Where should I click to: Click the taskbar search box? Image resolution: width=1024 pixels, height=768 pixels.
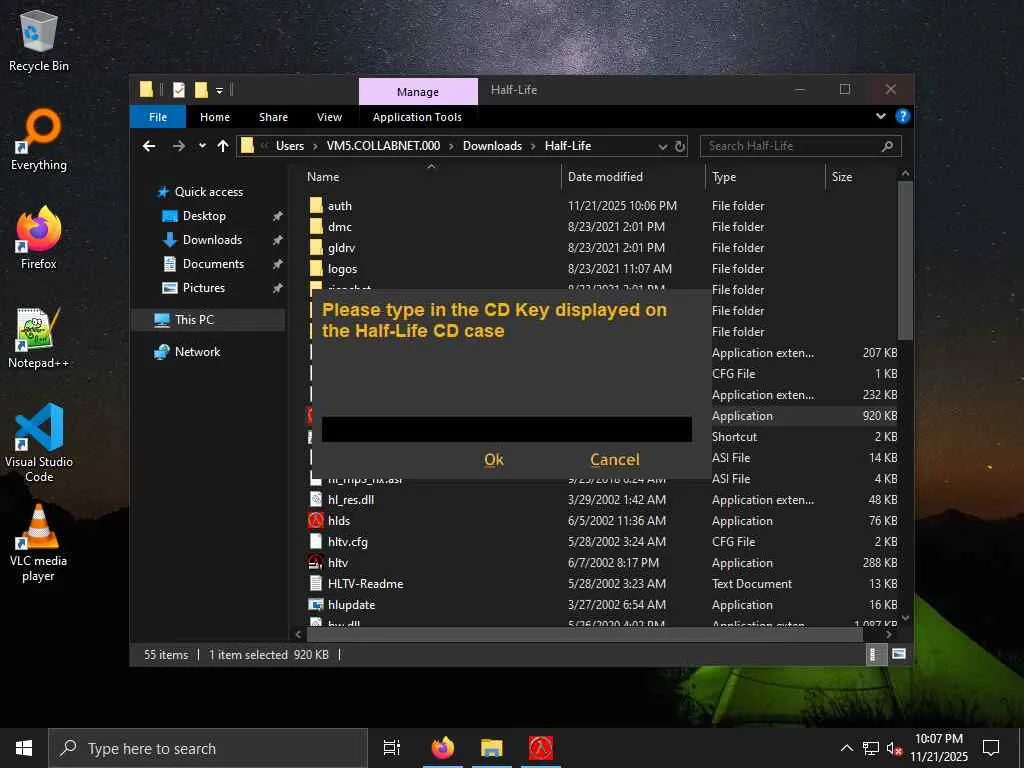208,748
